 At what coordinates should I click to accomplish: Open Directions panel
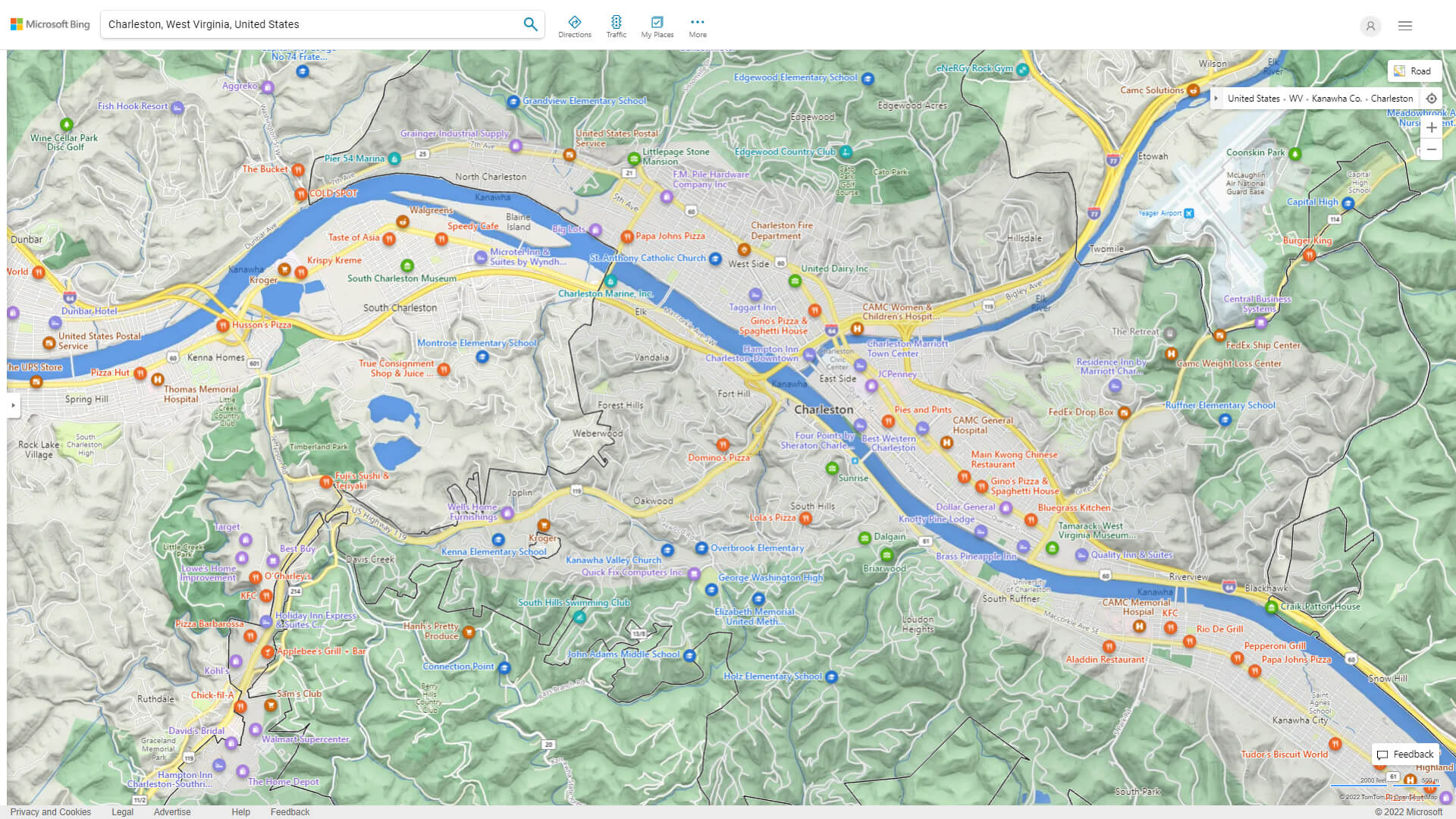coord(574,26)
